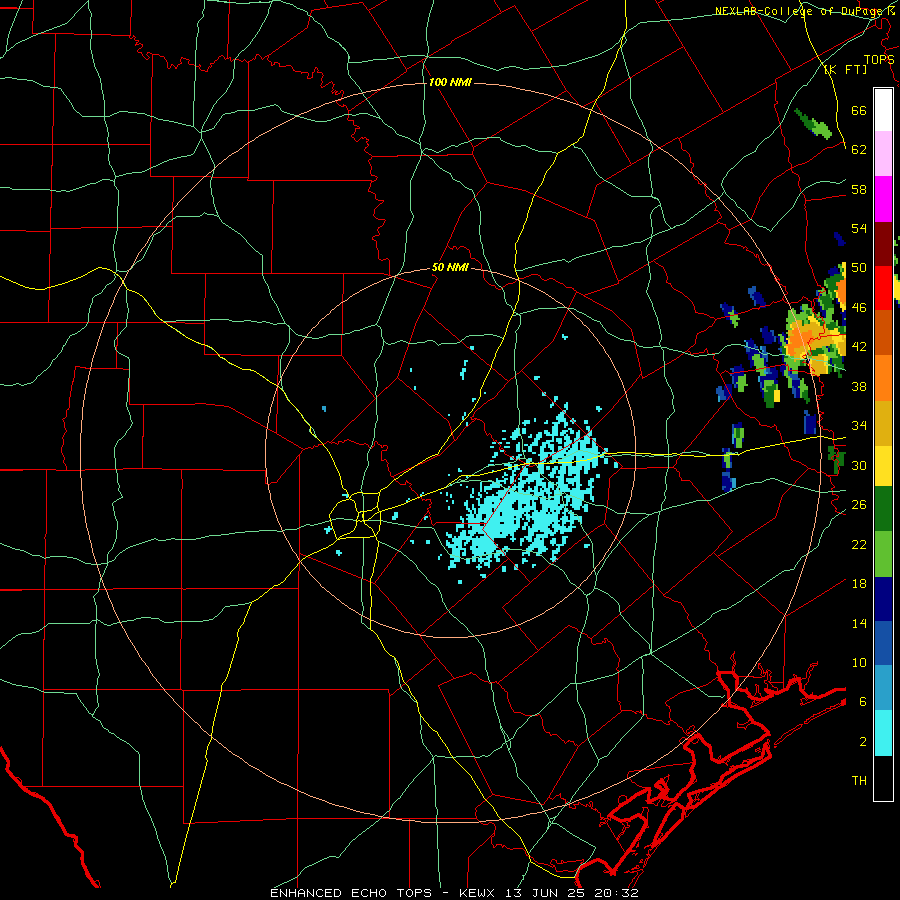Click the '6' legend value

863,701
